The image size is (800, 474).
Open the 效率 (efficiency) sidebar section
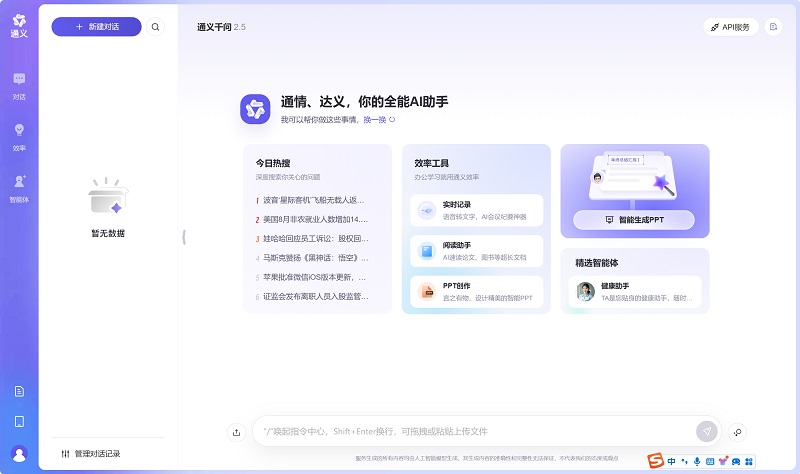coord(19,137)
